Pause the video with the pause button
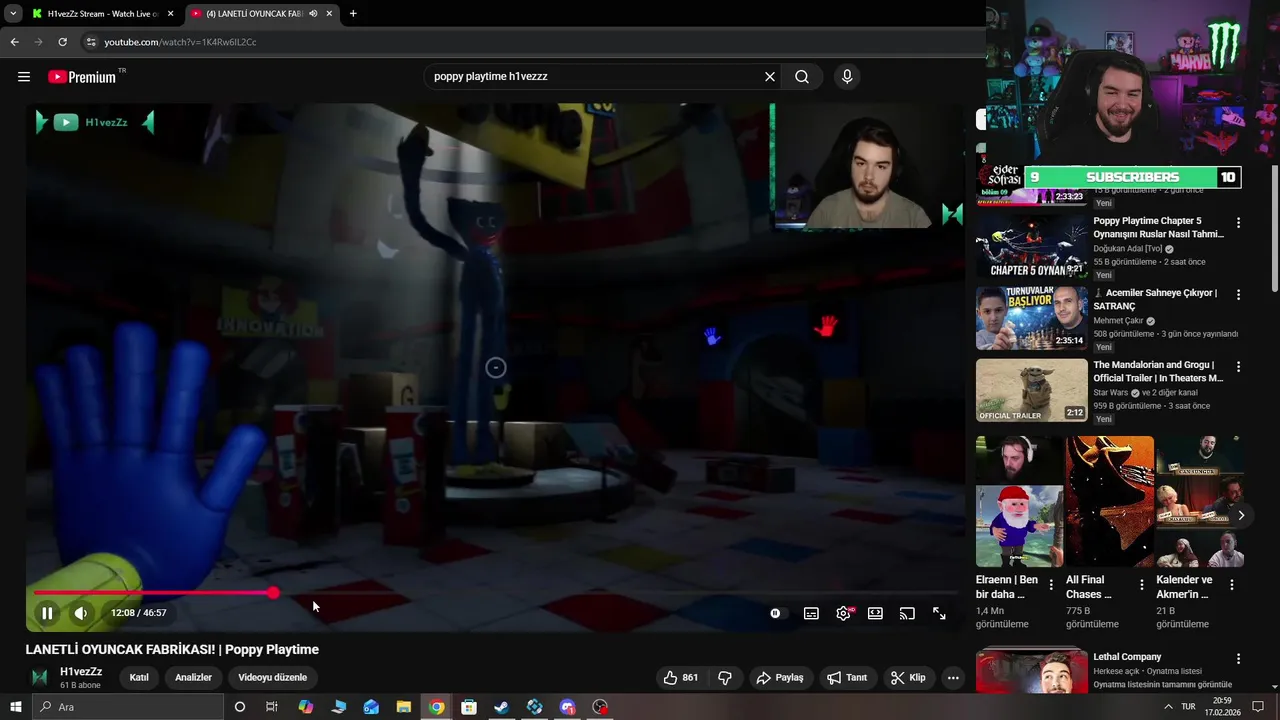1280x720 pixels. 47,613
